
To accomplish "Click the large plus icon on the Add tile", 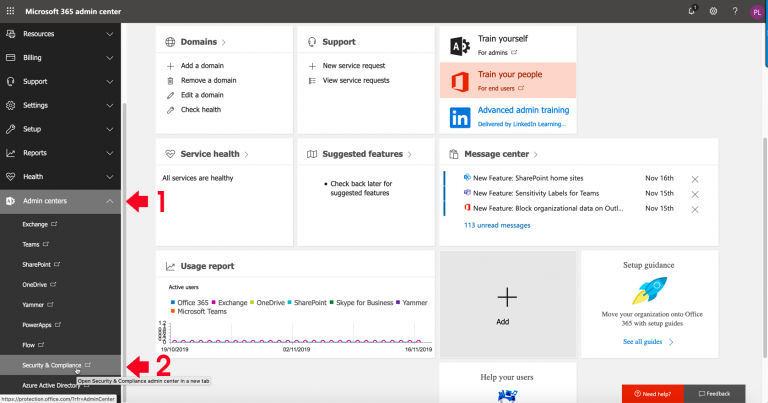I will pyautogui.click(x=507, y=297).
